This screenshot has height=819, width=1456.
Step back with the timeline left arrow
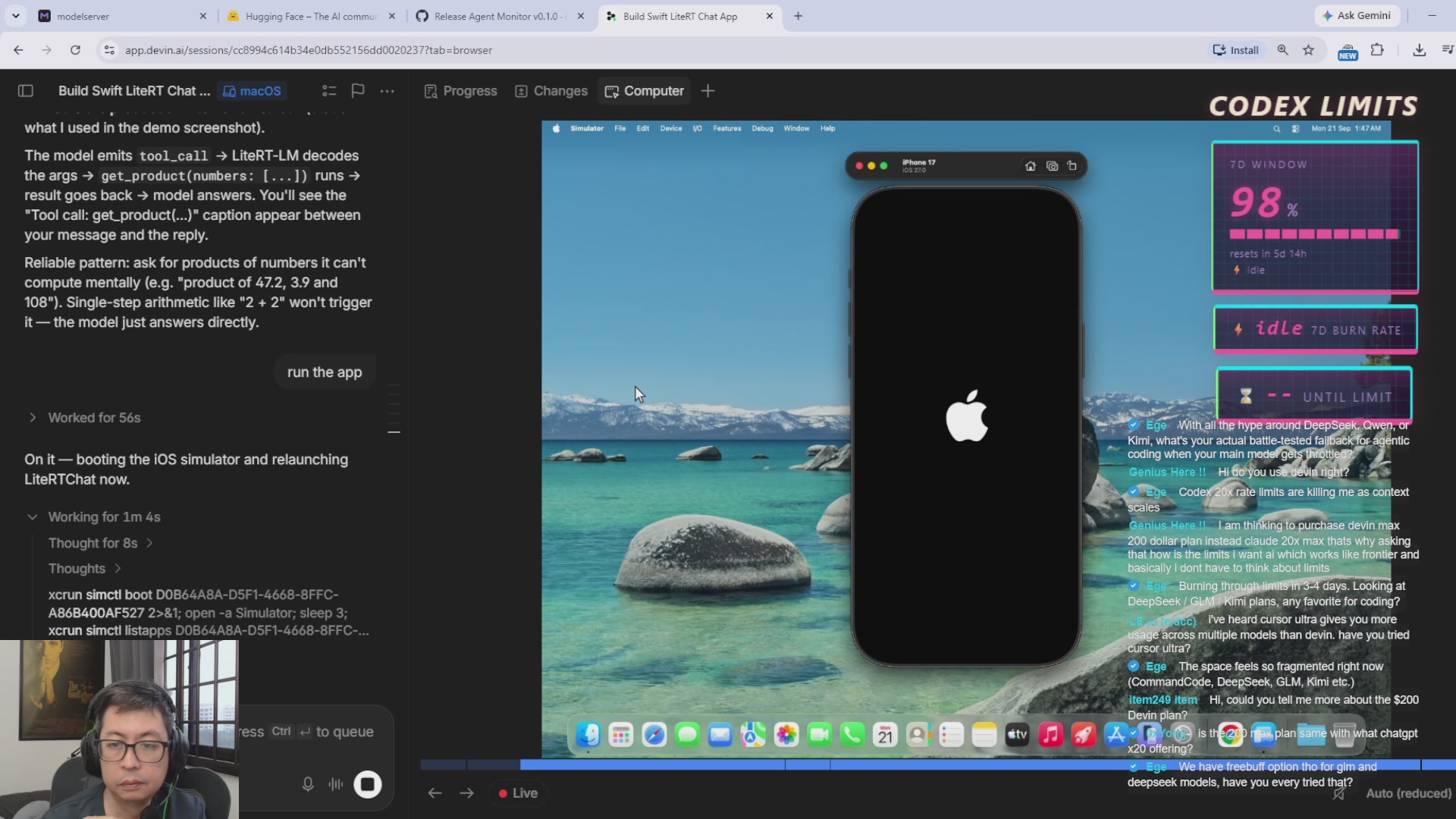[435, 793]
